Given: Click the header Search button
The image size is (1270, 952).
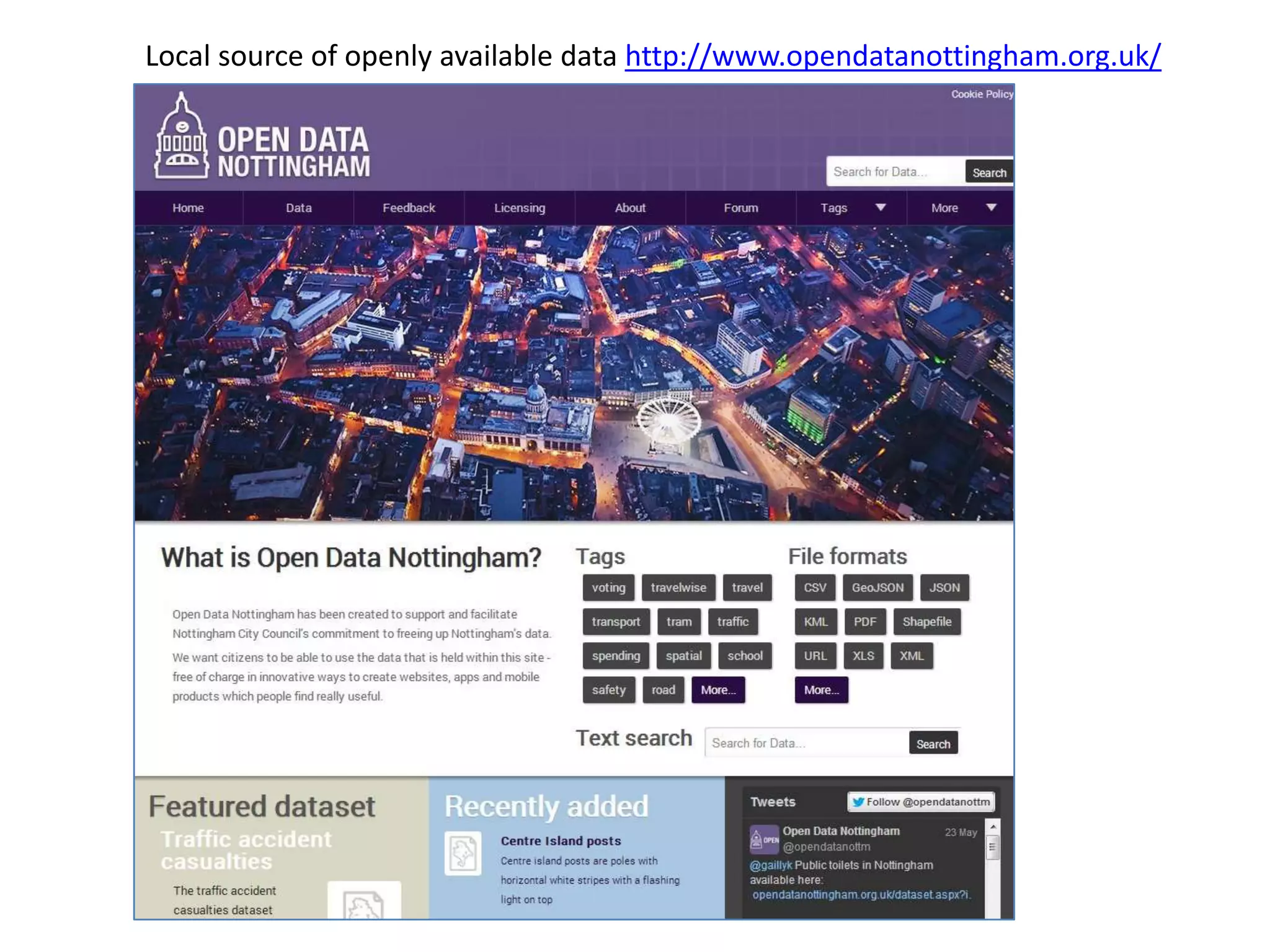Looking at the screenshot, I should [x=989, y=172].
